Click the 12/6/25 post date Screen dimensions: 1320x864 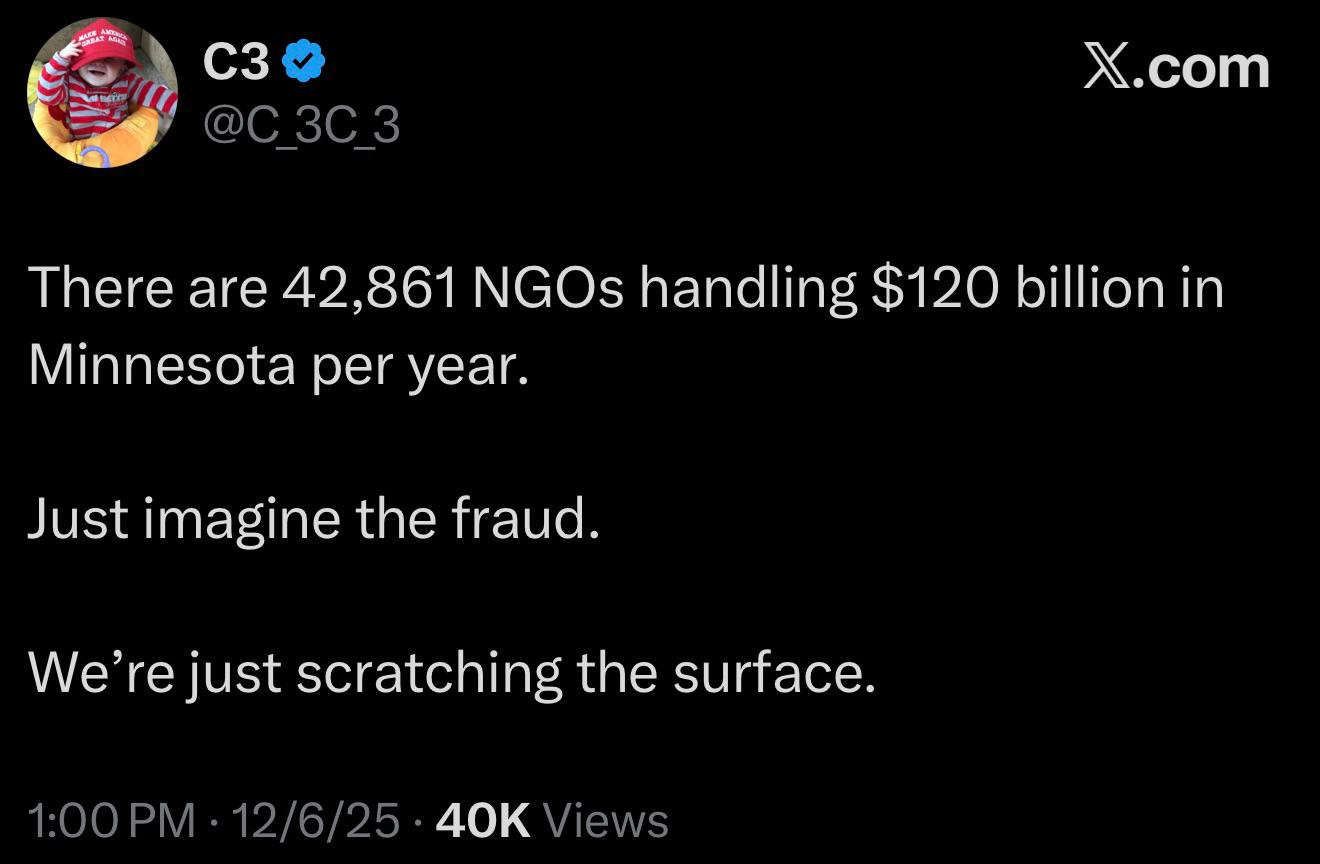pos(315,821)
